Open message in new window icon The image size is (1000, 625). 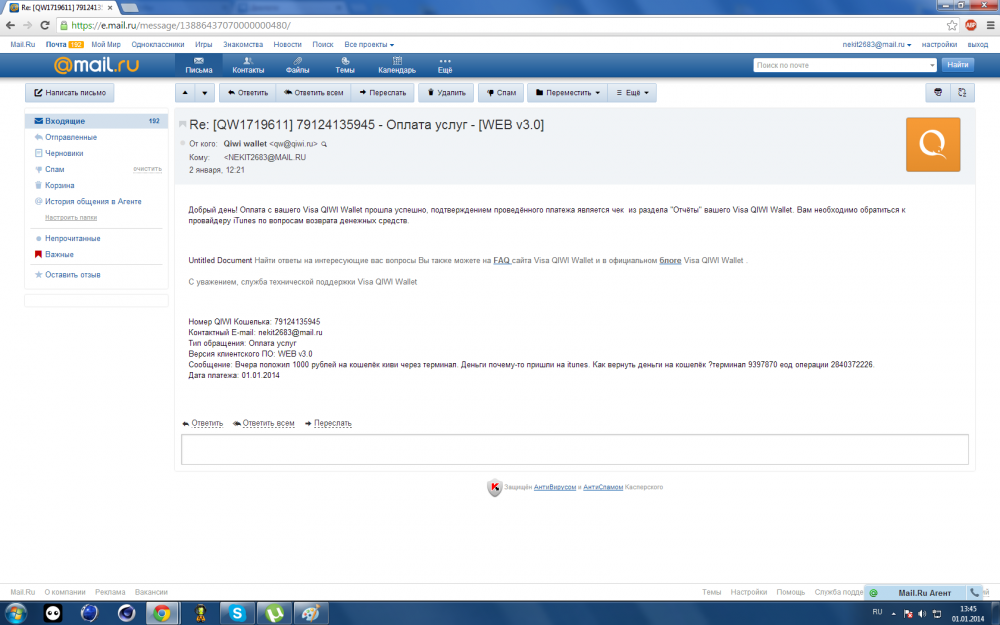pos(962,92)
